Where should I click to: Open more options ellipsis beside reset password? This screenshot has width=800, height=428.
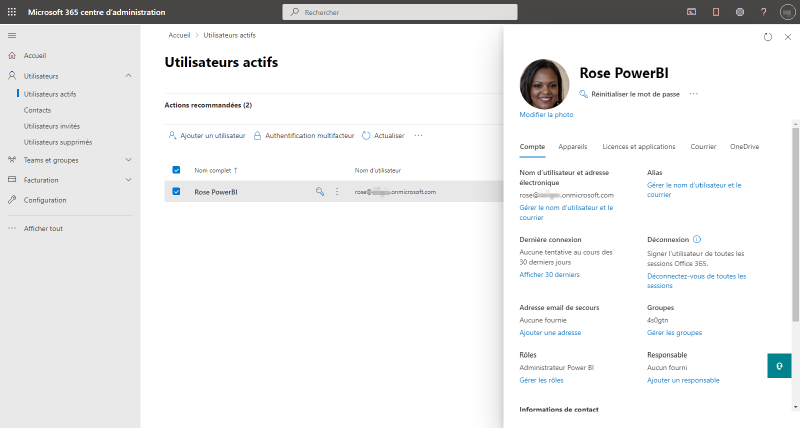[x=693, y=94]
